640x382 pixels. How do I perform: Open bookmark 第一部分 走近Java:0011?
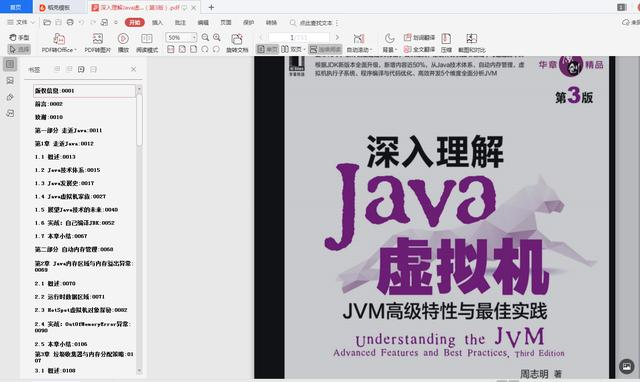68,130
